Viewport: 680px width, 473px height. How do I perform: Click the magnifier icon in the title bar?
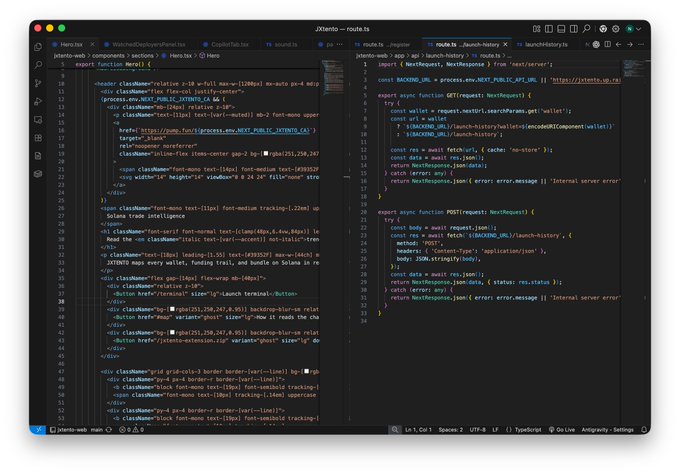586,29
